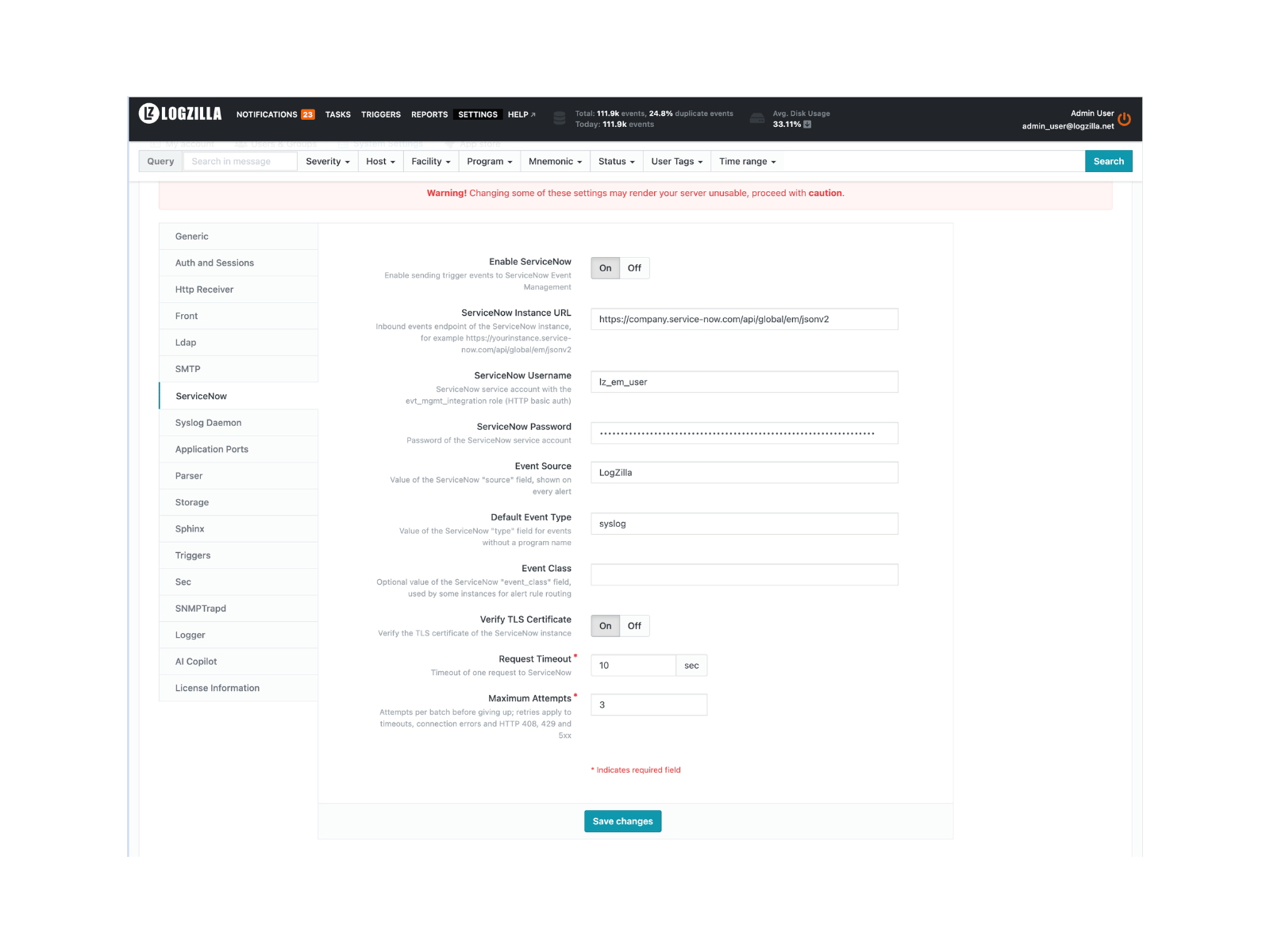Open Ldap settings section
Screen dimensions: 1270x952
[x=239, y=343]
